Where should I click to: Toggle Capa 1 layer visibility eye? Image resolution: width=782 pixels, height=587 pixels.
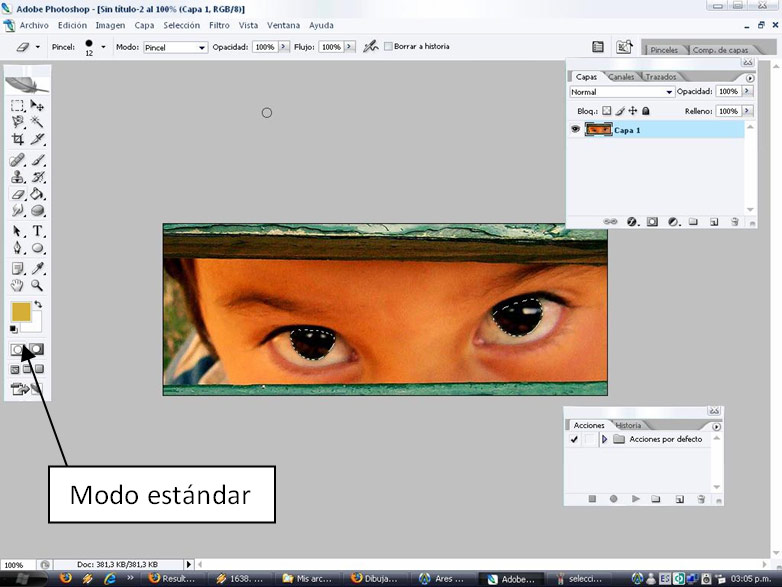(575, 130)
